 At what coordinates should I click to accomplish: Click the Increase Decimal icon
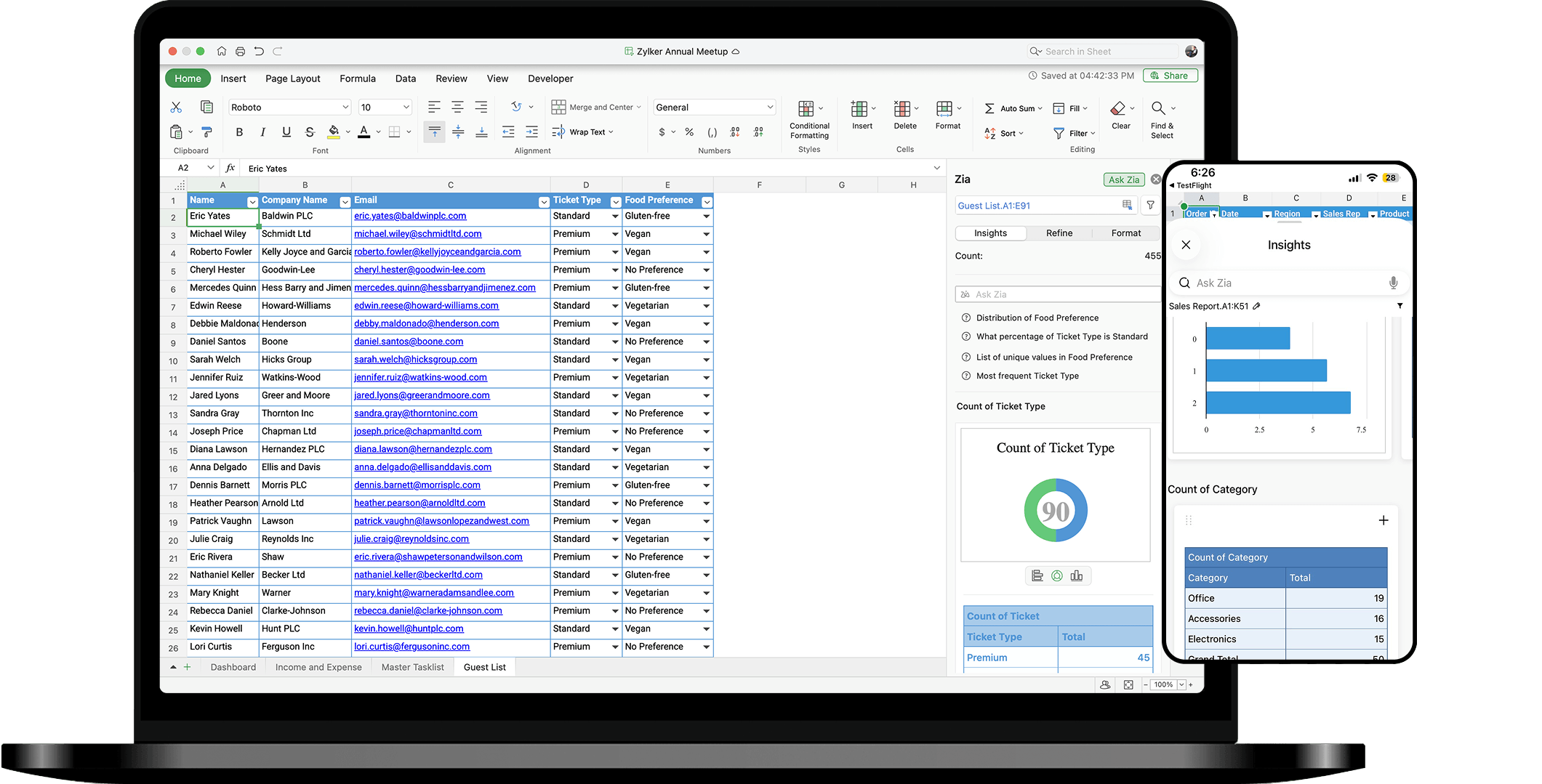coord(758,132)
